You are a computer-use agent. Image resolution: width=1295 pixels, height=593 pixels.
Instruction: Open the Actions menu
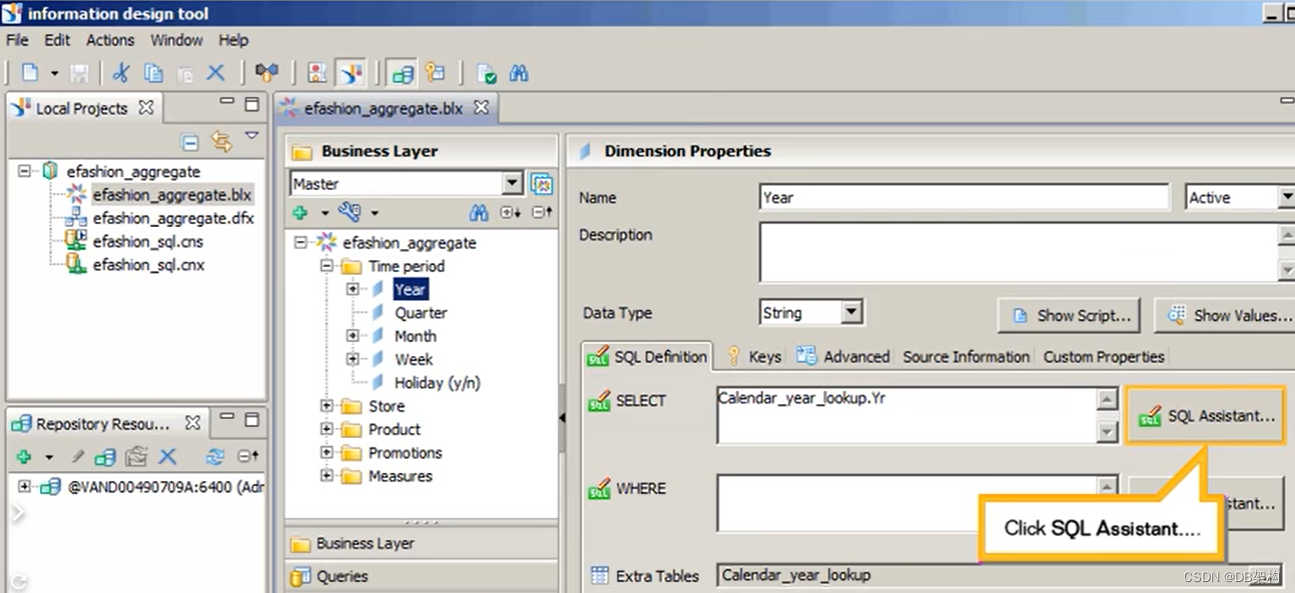[x=110, y=40]
